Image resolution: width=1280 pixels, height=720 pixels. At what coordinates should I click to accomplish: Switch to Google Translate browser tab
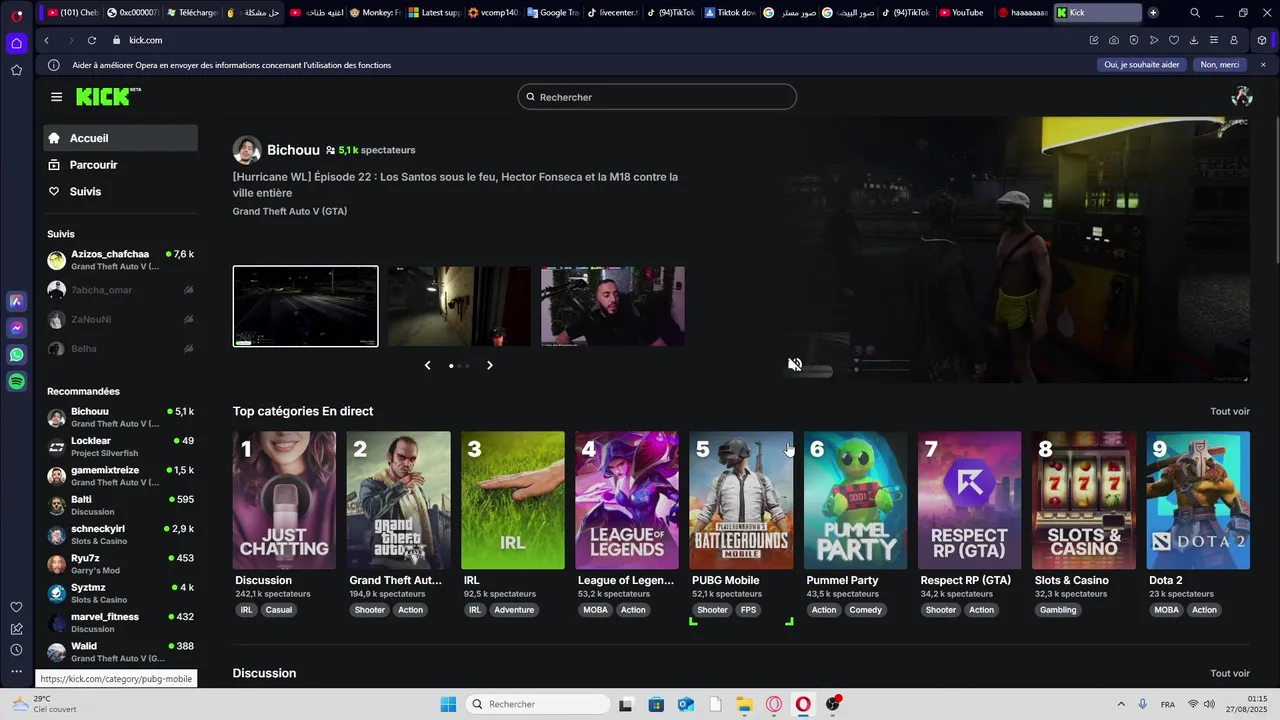pos(552,13)
